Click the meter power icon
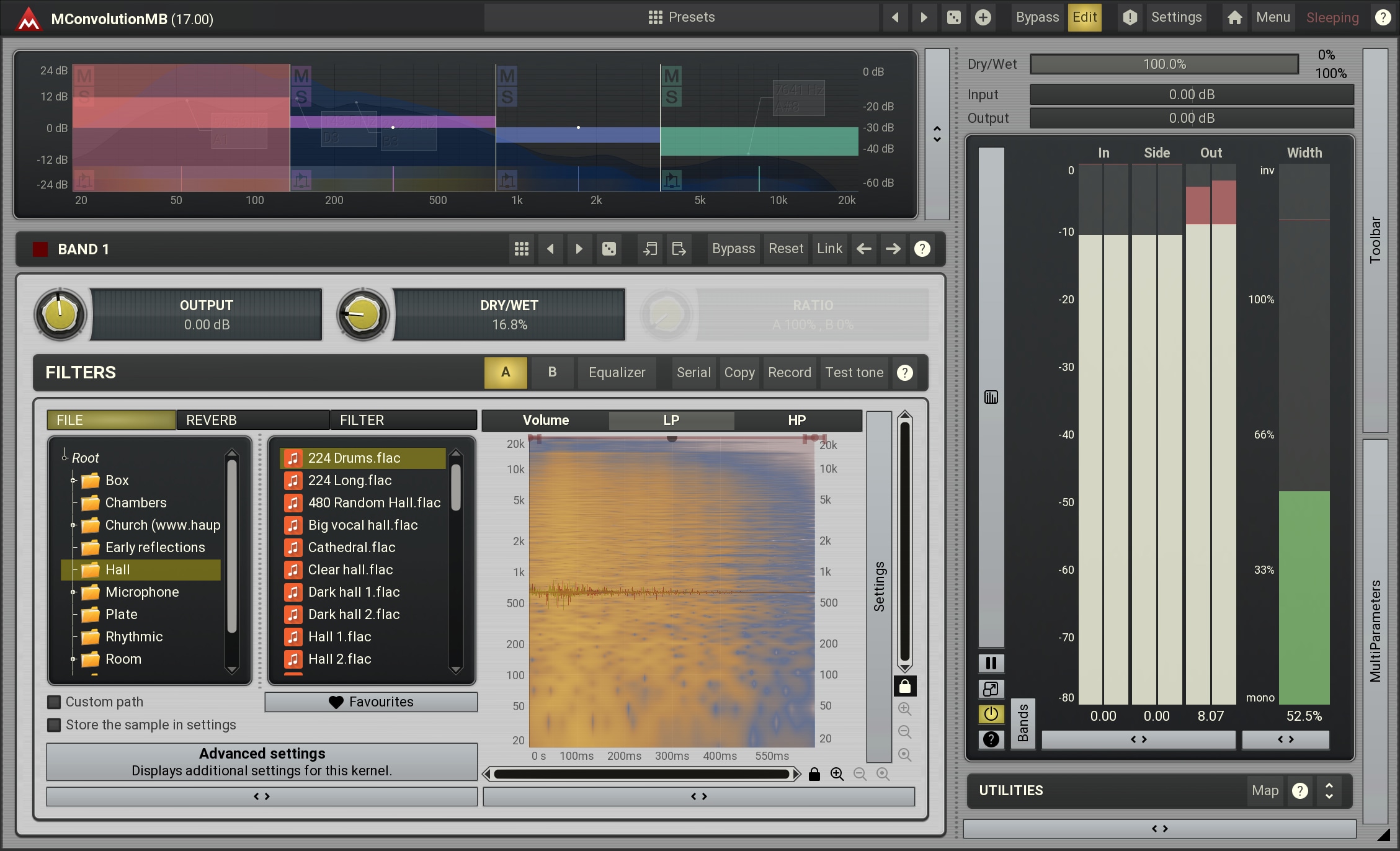The image size is (1400, 851). (991, 714)
